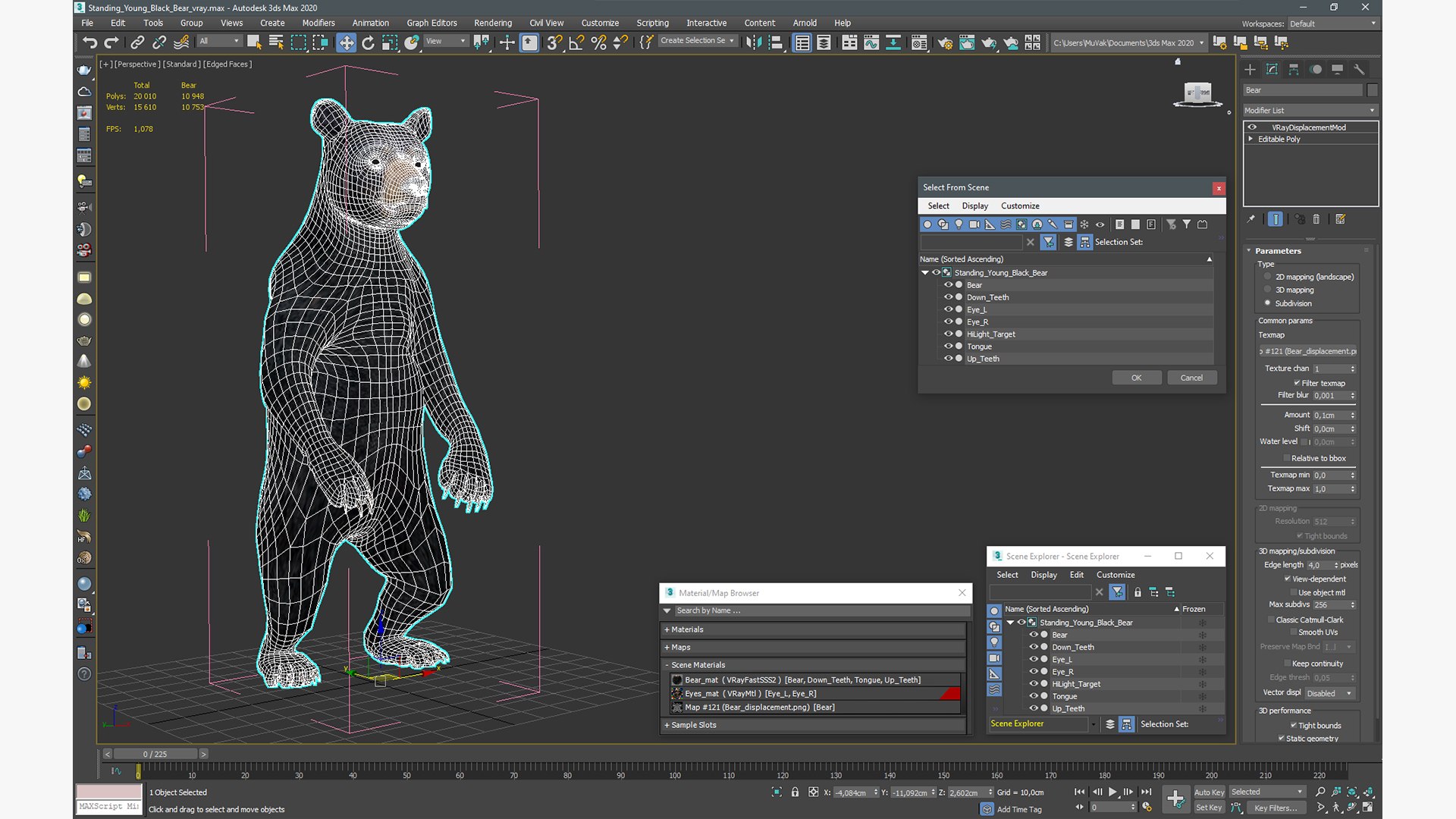Open Customize menu in Scene Explorer window
This screenshot has width=1456, height=819.
[x=1116, y=575]
